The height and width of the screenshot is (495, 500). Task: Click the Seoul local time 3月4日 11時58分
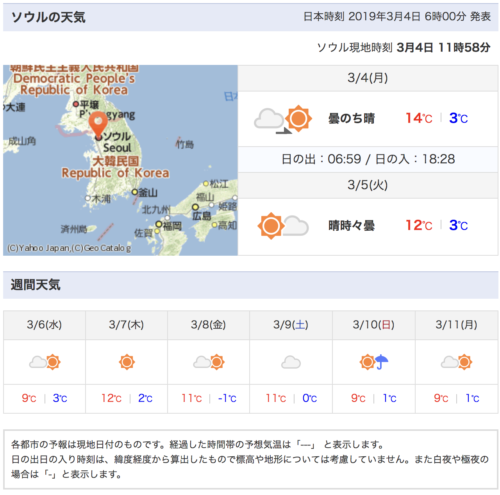[443, 48]
